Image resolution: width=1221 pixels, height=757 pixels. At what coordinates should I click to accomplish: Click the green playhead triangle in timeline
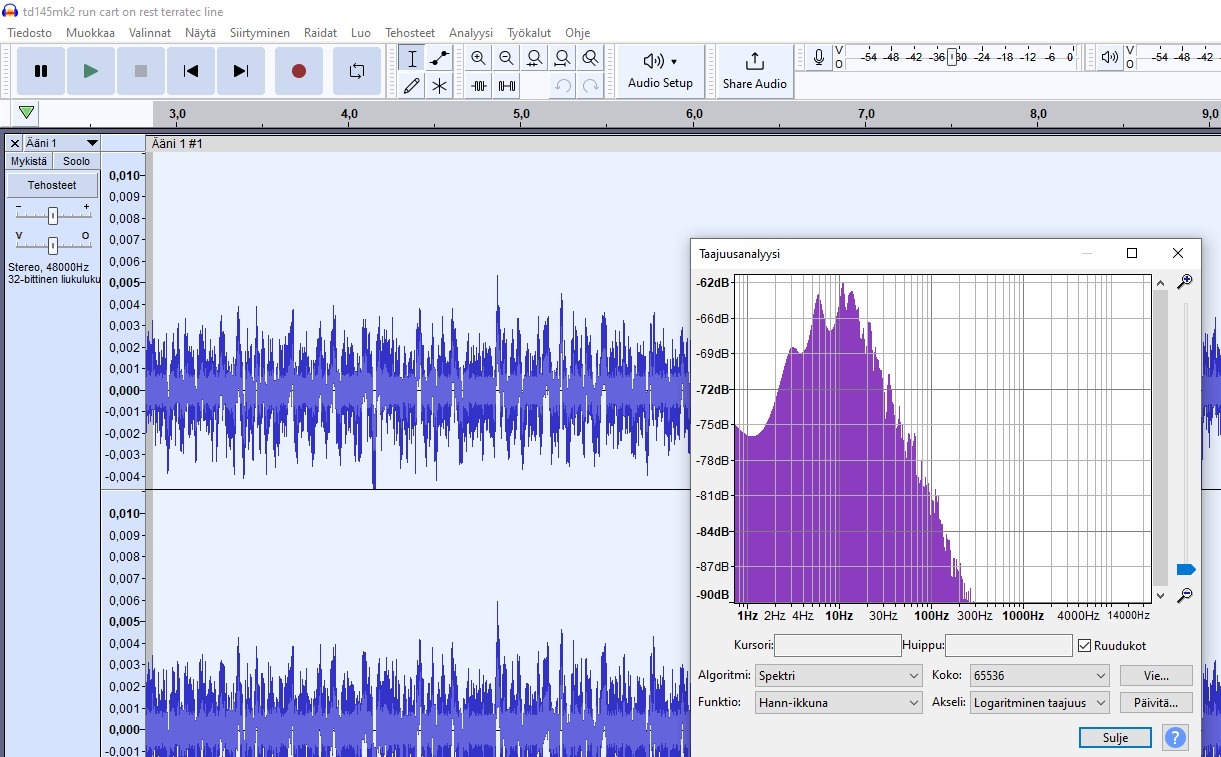[x=27, y=113]
